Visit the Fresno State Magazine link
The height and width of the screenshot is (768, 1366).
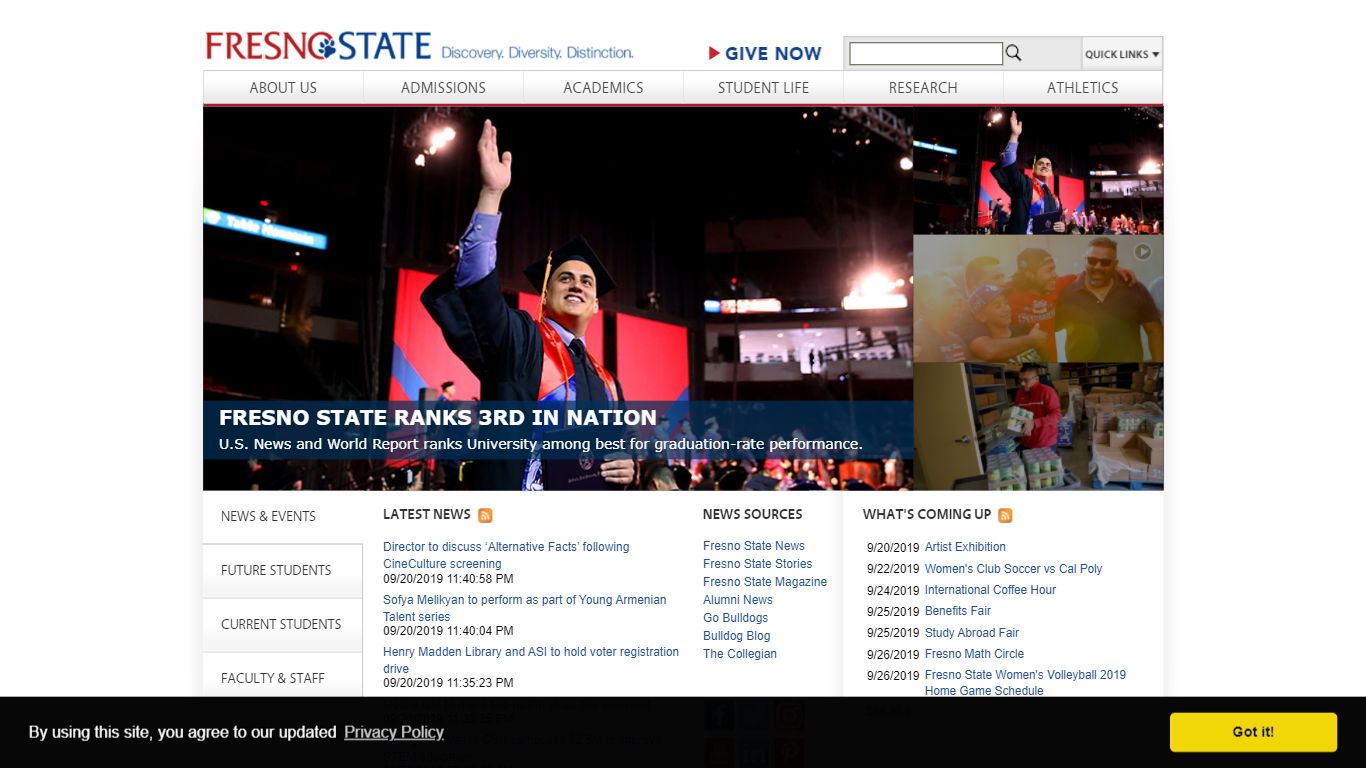765,582
